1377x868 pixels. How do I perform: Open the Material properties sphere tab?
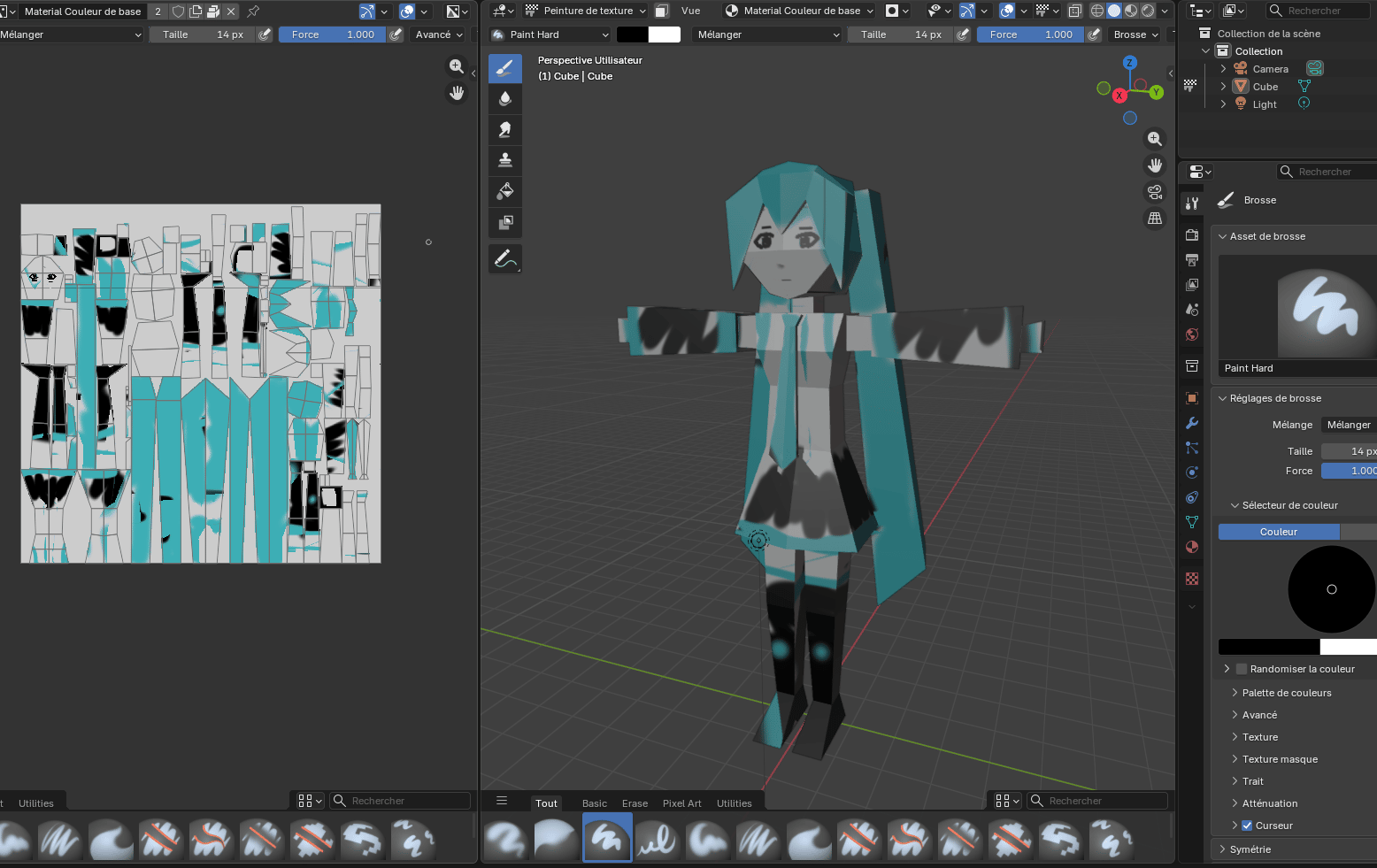click(1192, 547)
